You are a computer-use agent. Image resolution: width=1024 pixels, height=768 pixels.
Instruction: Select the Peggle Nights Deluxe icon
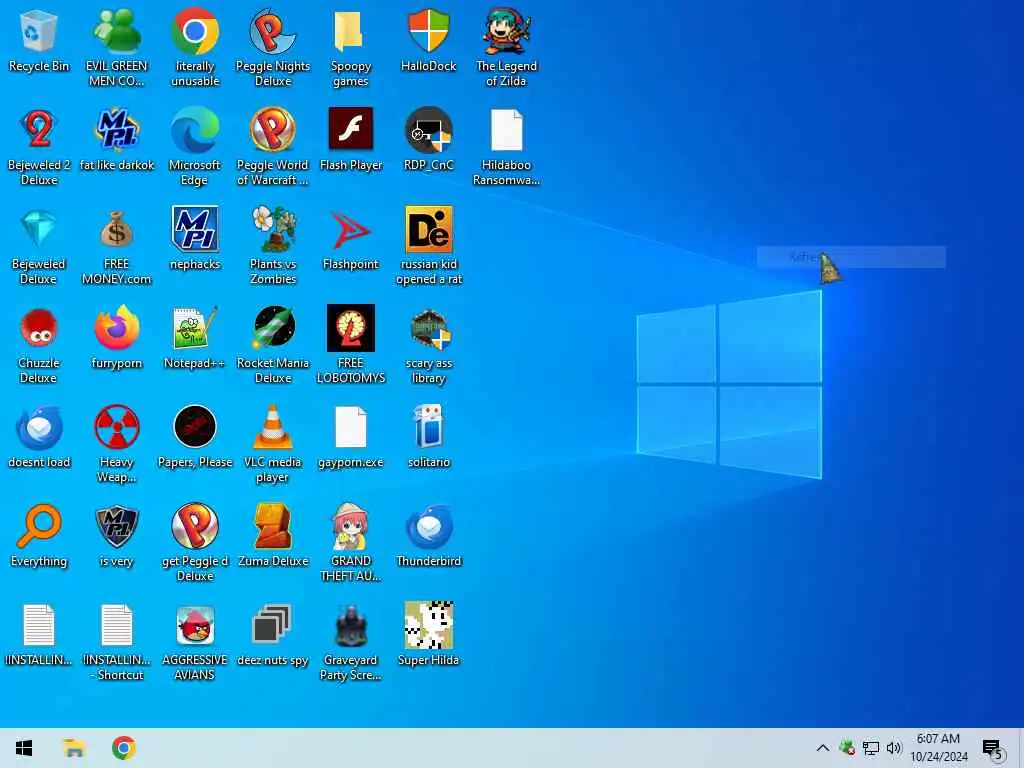click(x=273, y=31)
